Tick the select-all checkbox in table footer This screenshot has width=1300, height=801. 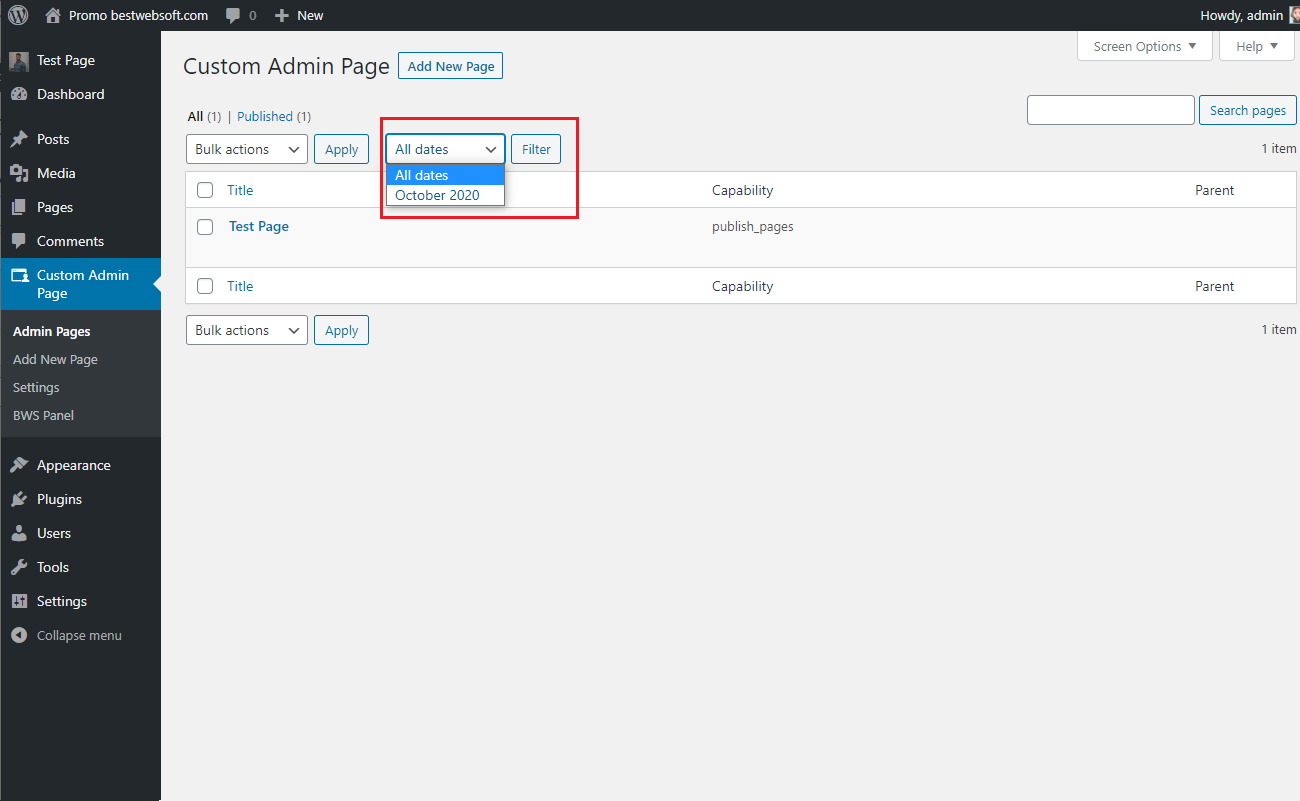205,286
